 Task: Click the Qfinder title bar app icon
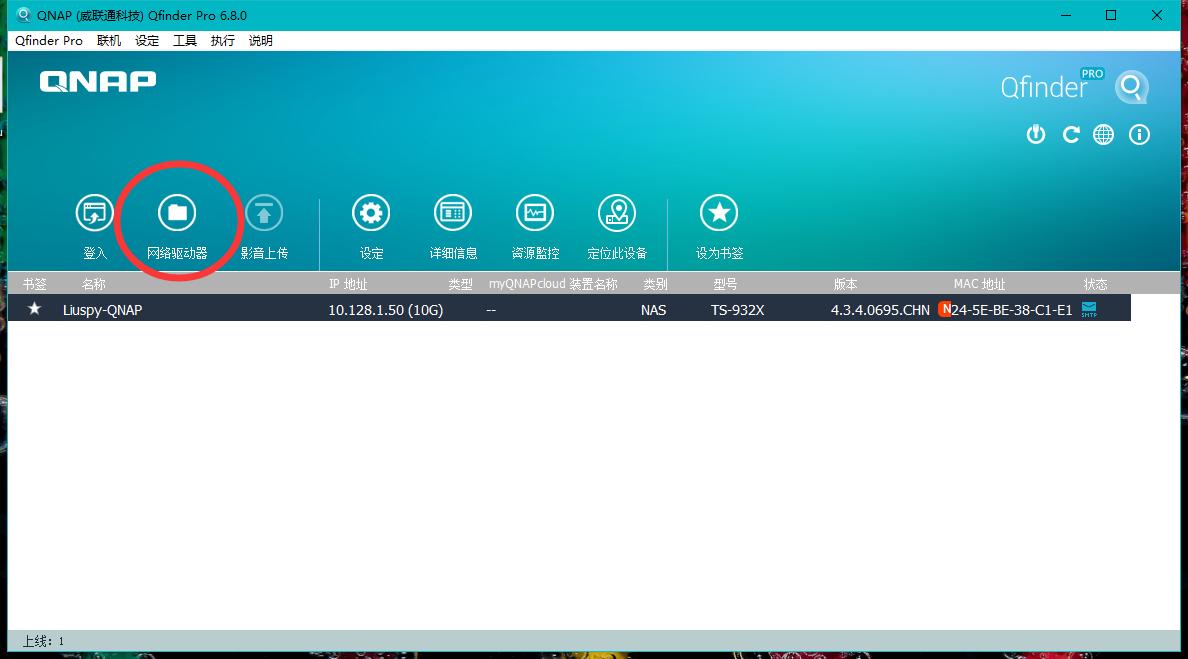click(x=23, y=15)
